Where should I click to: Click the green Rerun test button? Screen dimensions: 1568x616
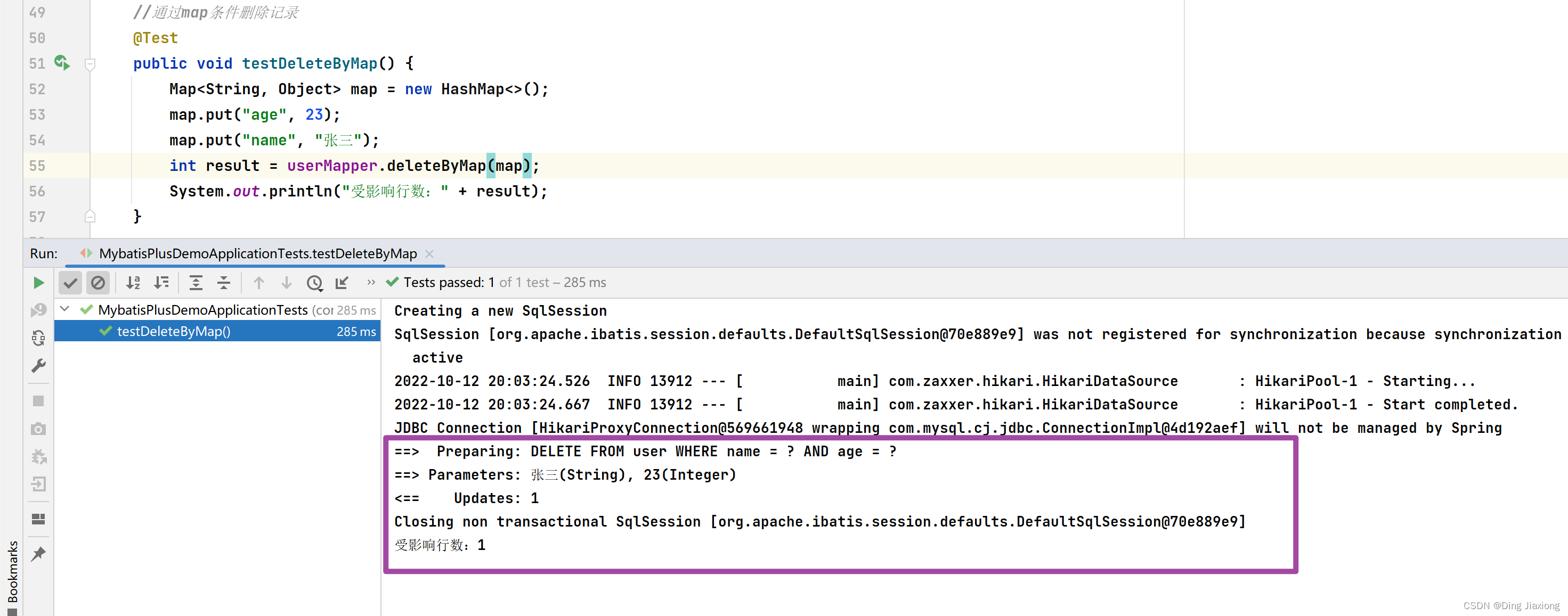pos(38,283)
